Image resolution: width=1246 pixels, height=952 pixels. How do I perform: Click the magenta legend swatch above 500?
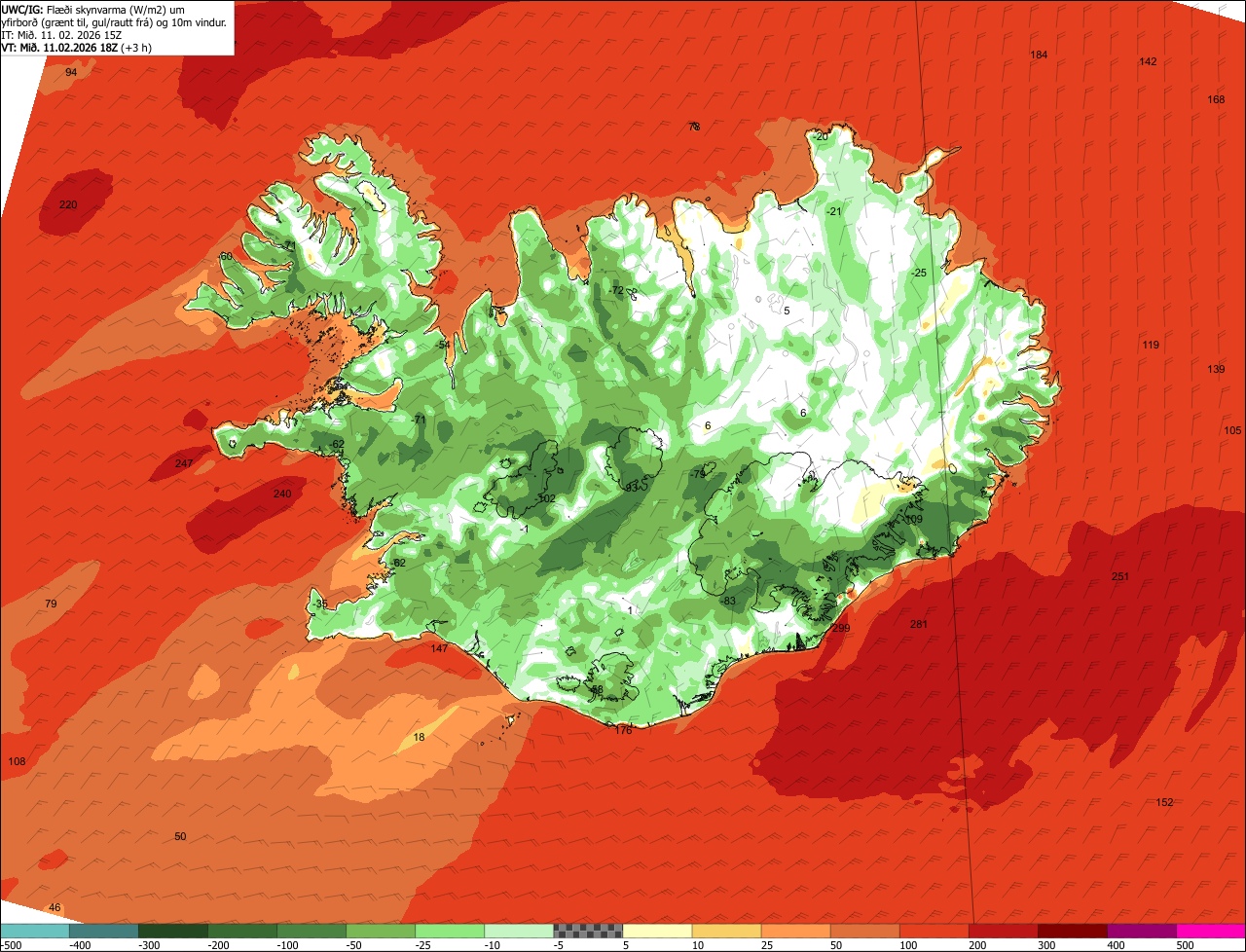[1211, 931]
